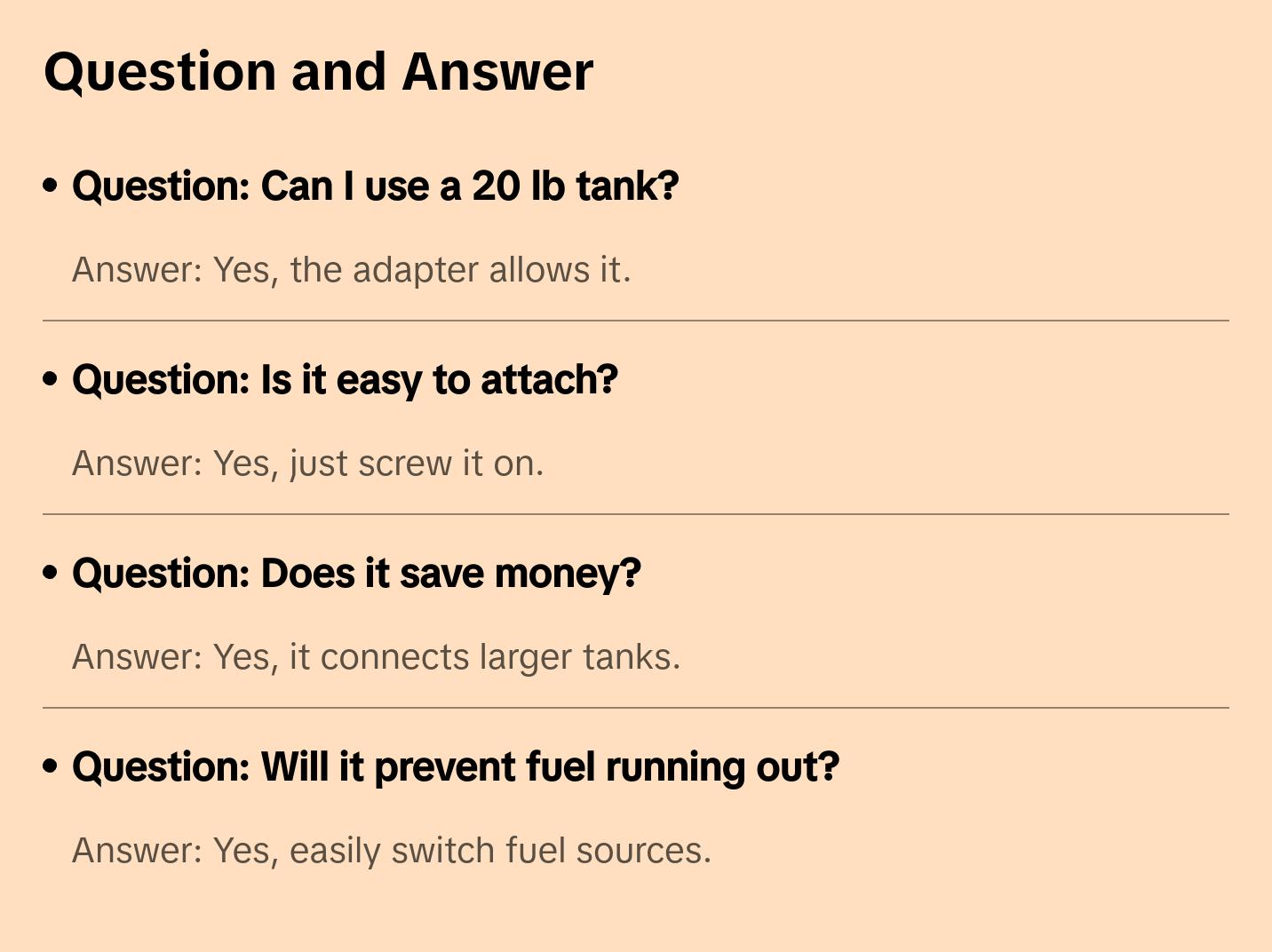Image resolution: width=1272 pixels, height=952 pixels.
Task: Click the word "money?" in the third question
Action: tap(568, 574)
